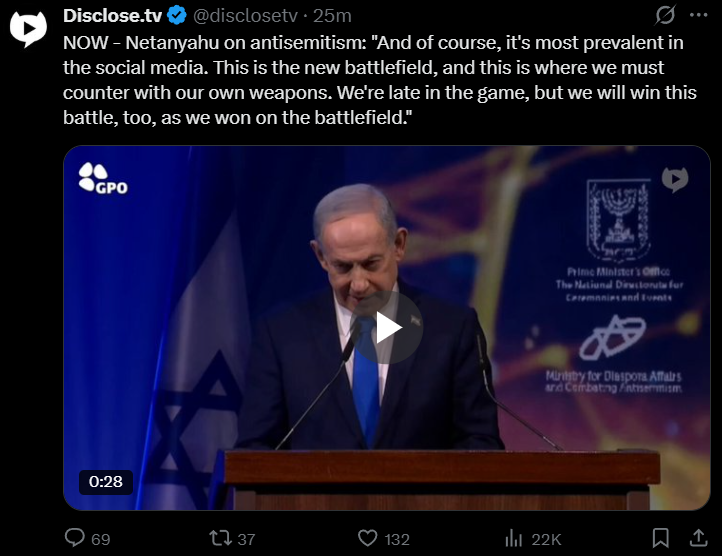Click the GPO logo in video
722x556 pixels.
103,178
